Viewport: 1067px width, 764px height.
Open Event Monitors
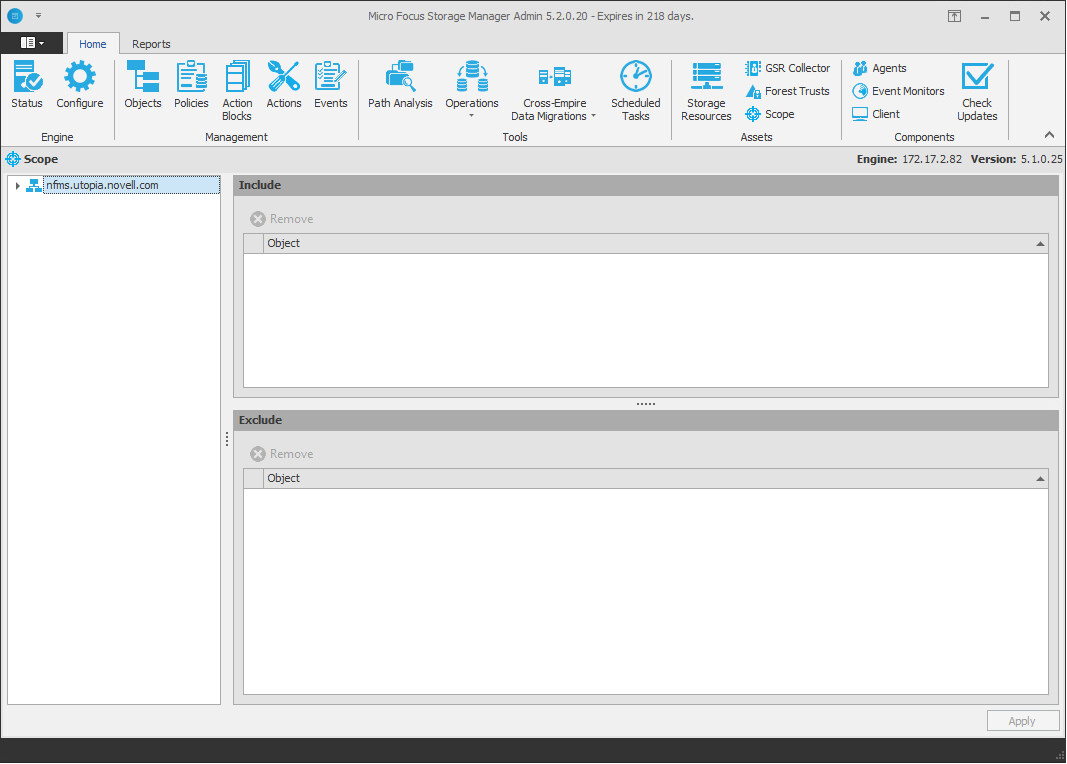tap(898, 91)
